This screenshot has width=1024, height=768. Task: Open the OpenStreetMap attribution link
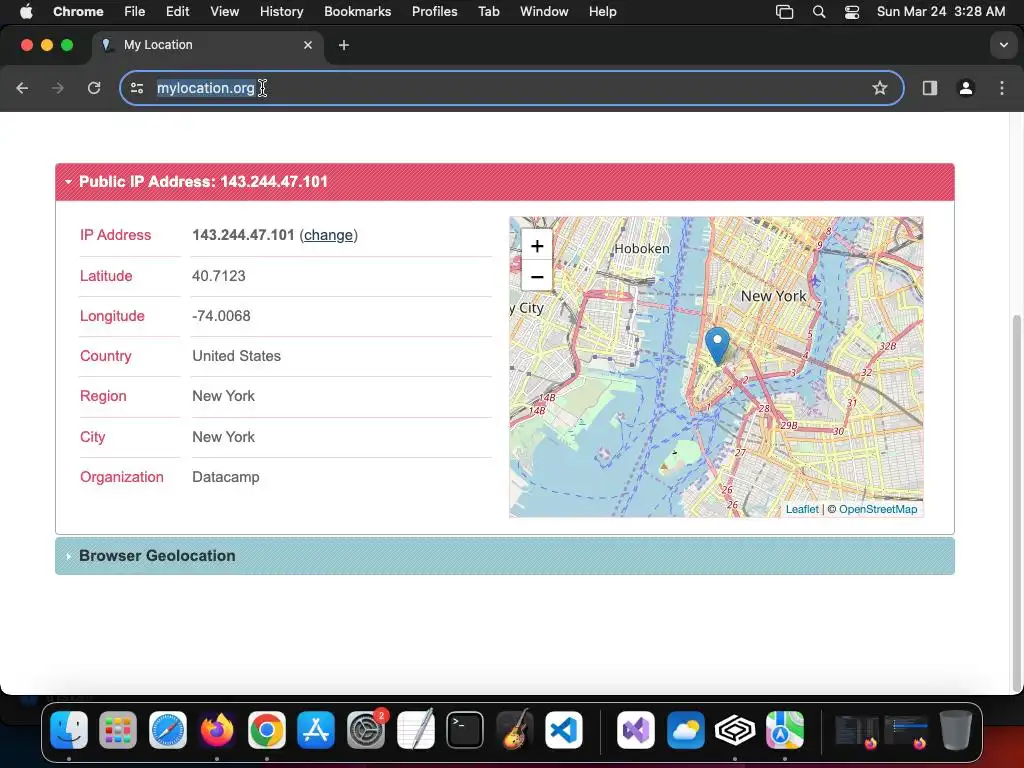(x=878, y=509)
